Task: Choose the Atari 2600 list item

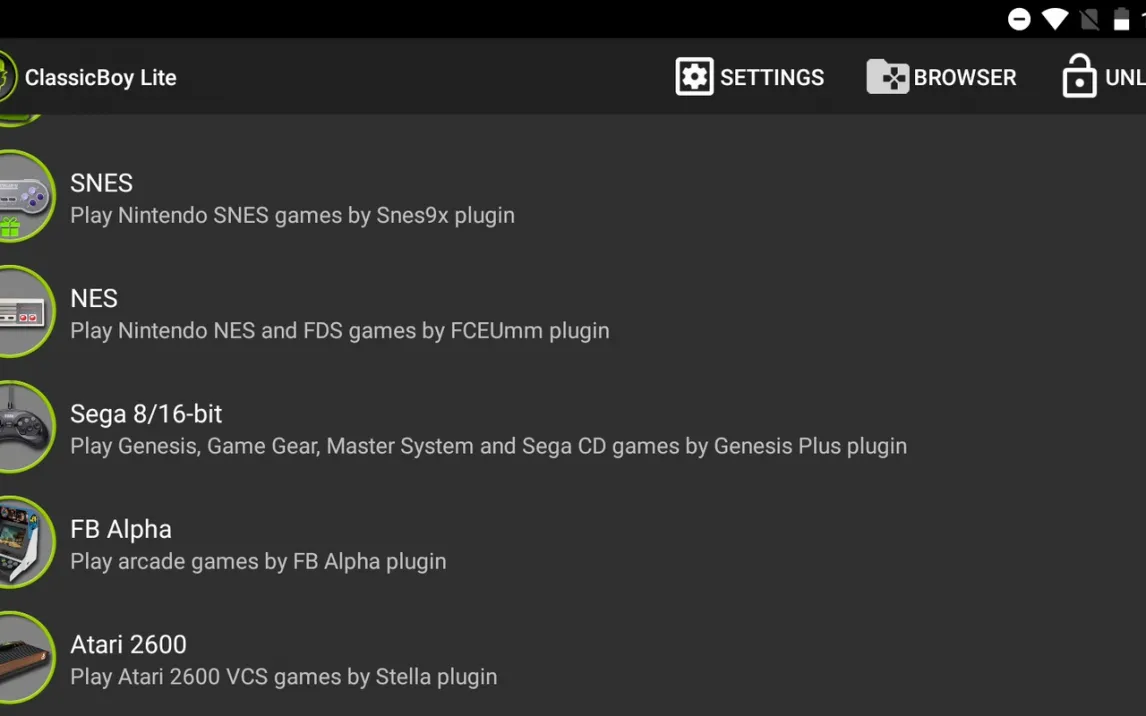Action: tap(573, 659)
